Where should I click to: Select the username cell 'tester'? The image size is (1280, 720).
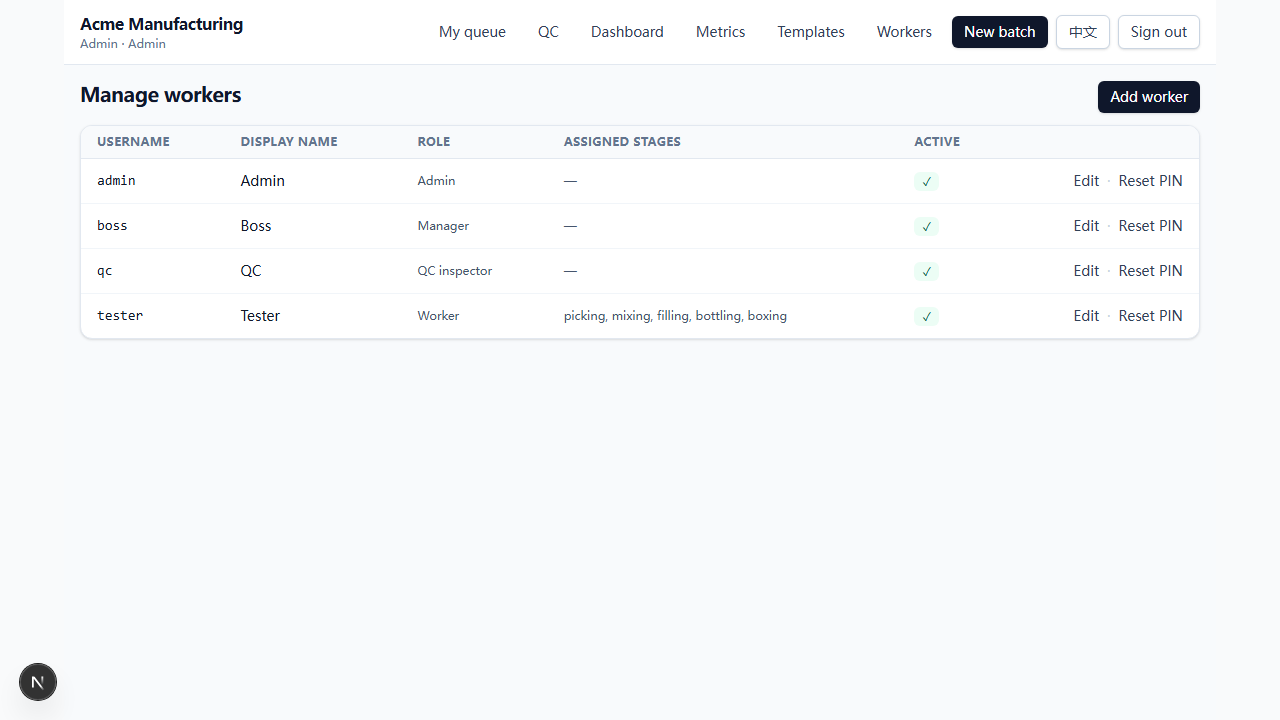click(120, 316)
